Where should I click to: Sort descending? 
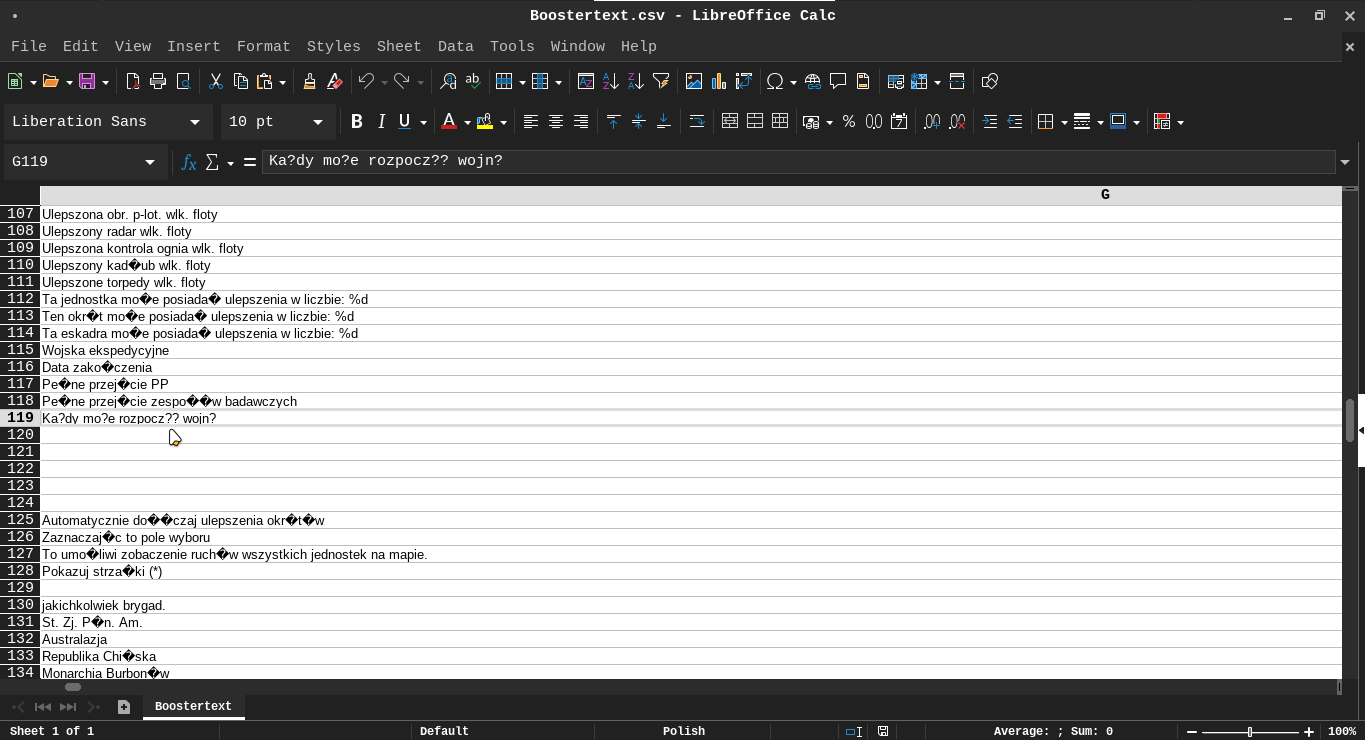(x=636, y=82)
